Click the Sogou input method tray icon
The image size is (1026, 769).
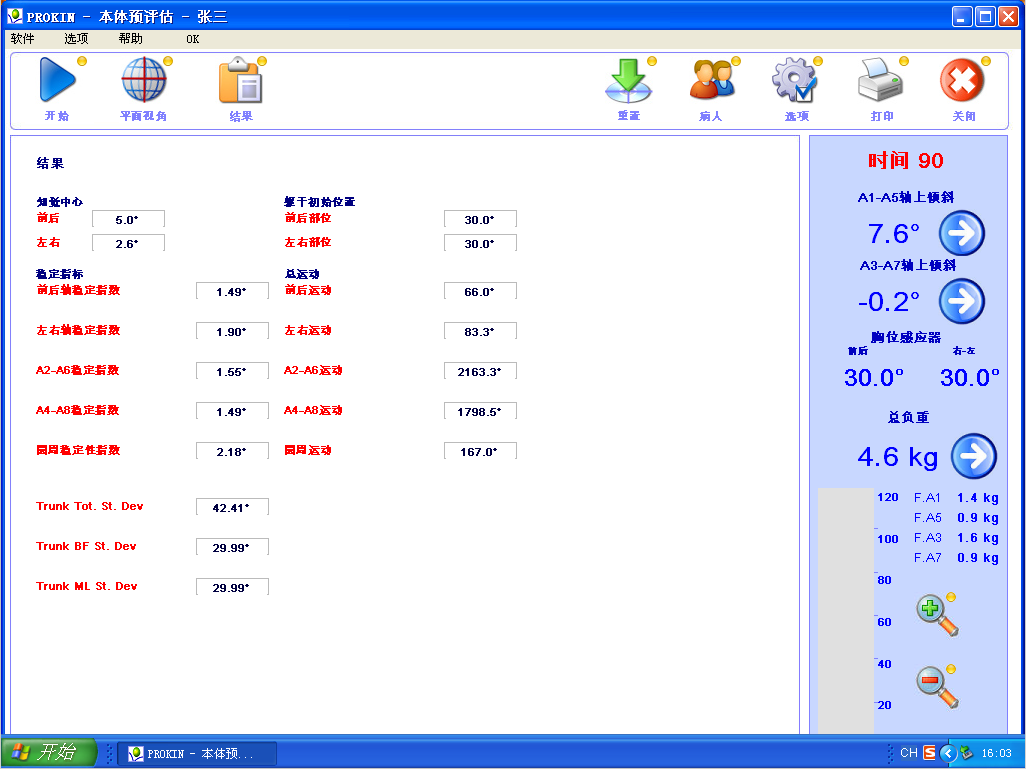pos(929,753)
